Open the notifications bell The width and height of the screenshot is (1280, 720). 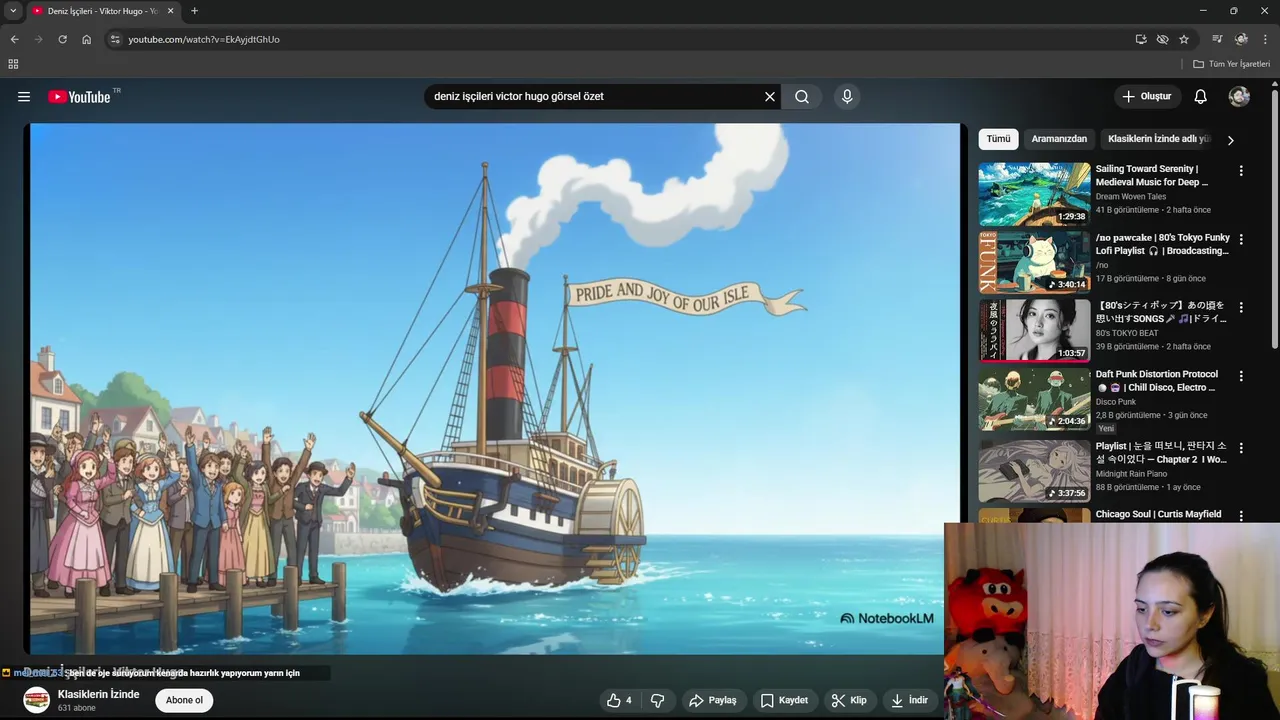click(x=1200, y=97)
